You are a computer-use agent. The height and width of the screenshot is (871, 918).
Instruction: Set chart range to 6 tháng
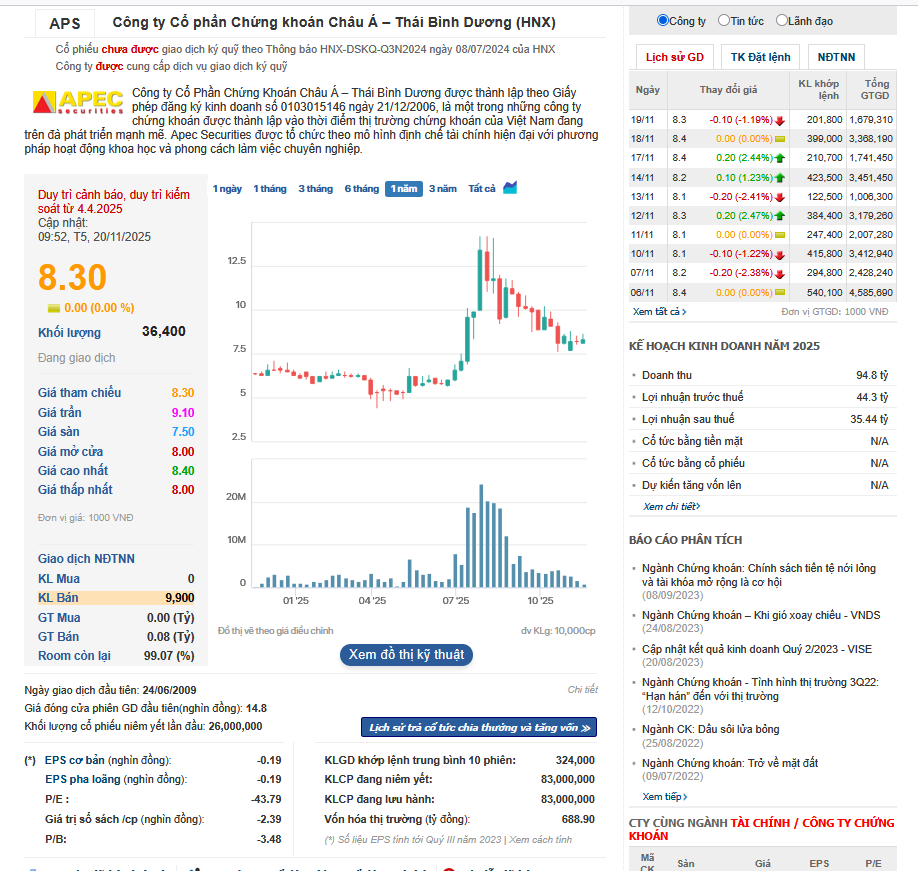pyautogui.click(x=362, y=188)
